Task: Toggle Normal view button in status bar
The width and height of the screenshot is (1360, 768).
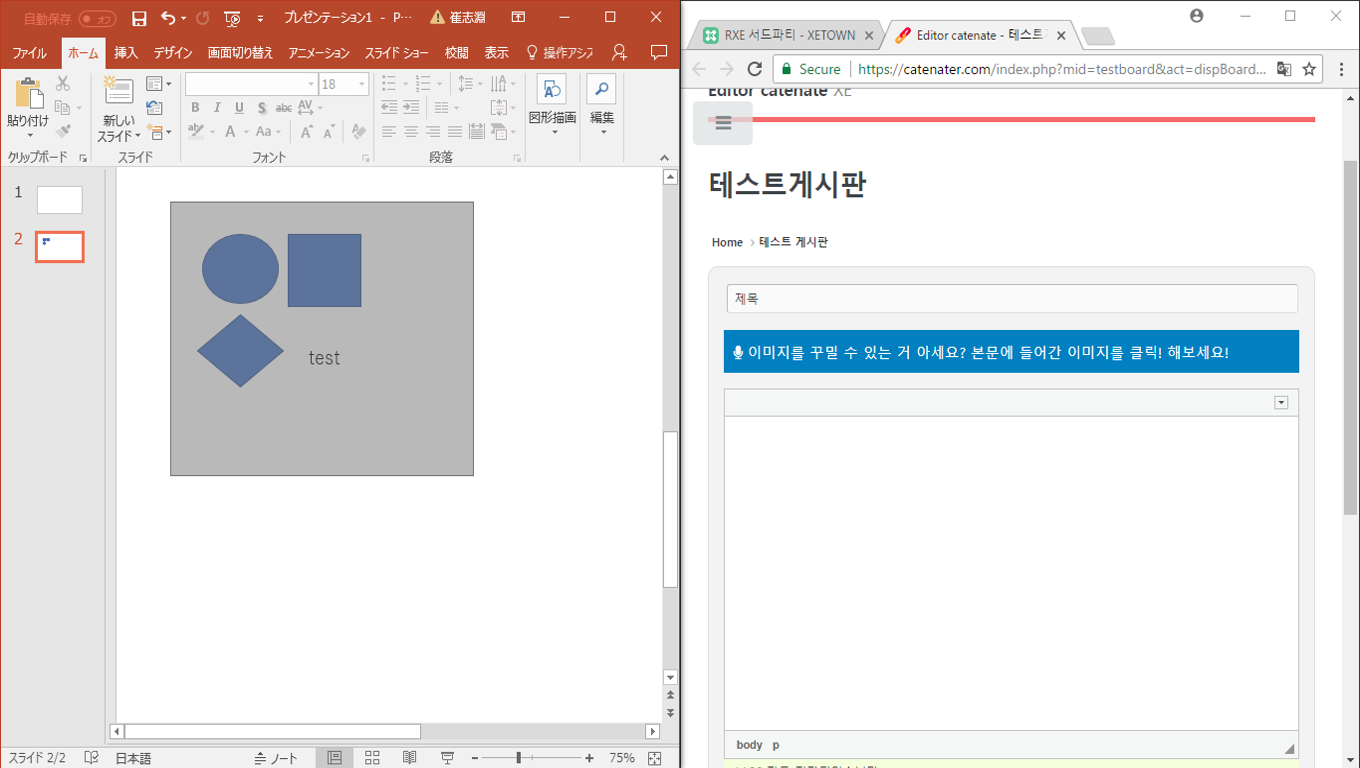Action: (335, 758)
